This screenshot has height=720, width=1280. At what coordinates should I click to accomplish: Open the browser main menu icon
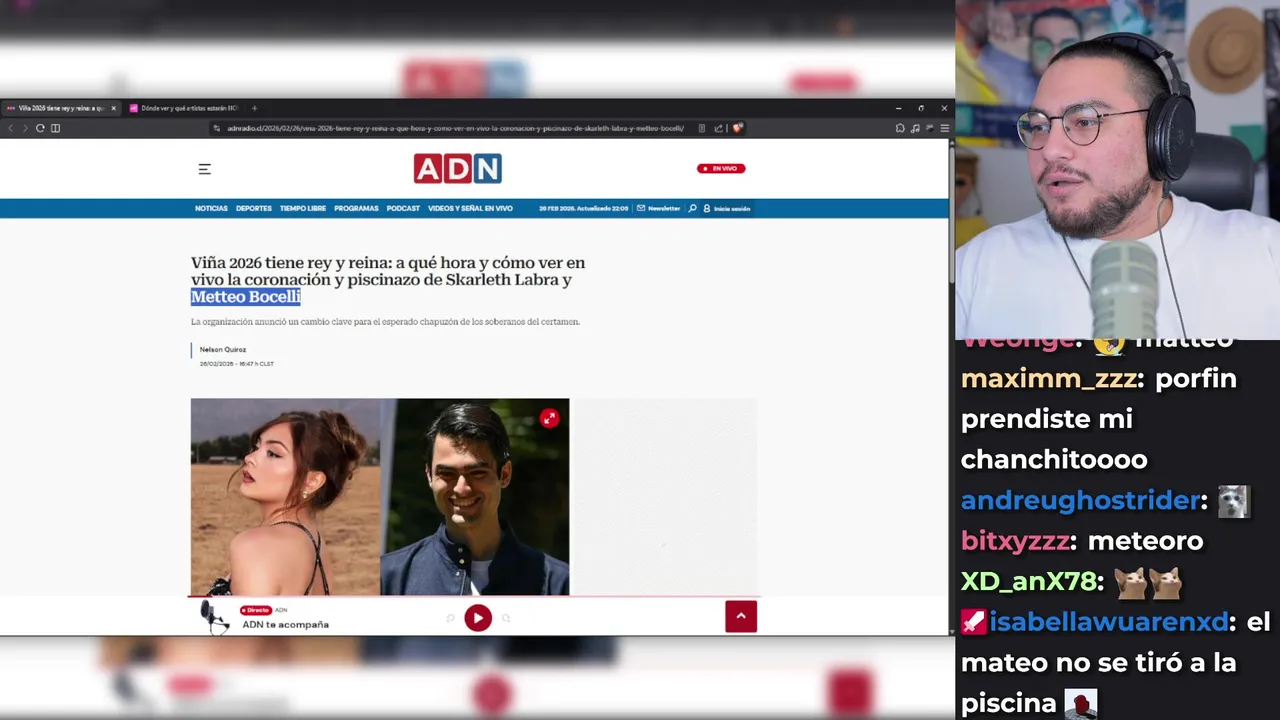[x=944, y=128]
